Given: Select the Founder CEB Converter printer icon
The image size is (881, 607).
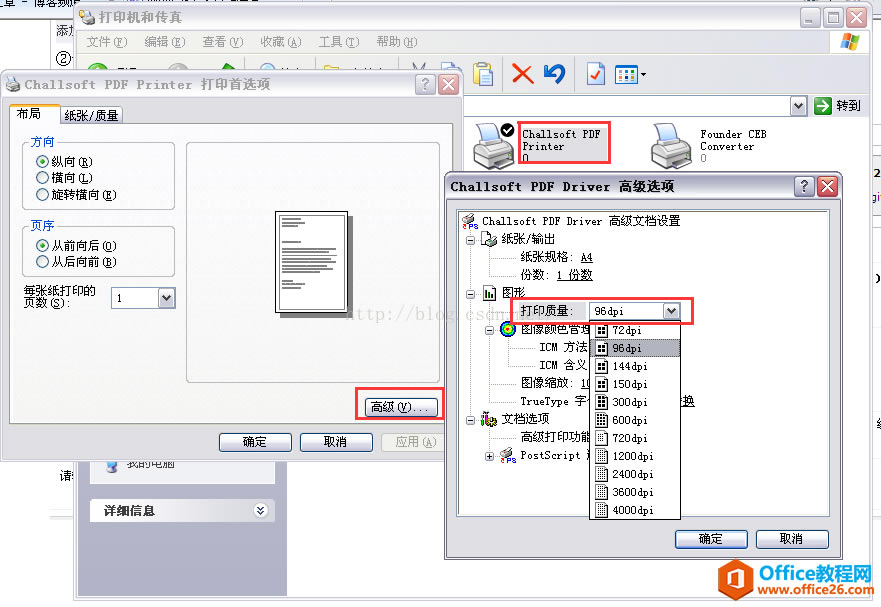Looking at the screenshot, I should 671,146.
